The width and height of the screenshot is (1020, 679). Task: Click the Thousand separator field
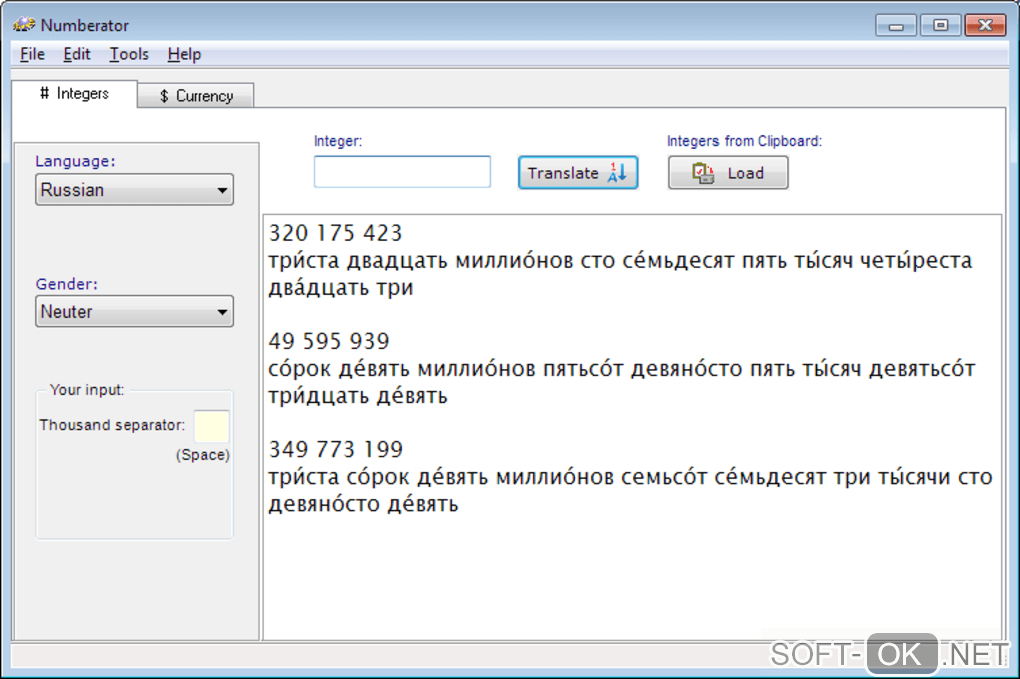click(x=211, y=426)
